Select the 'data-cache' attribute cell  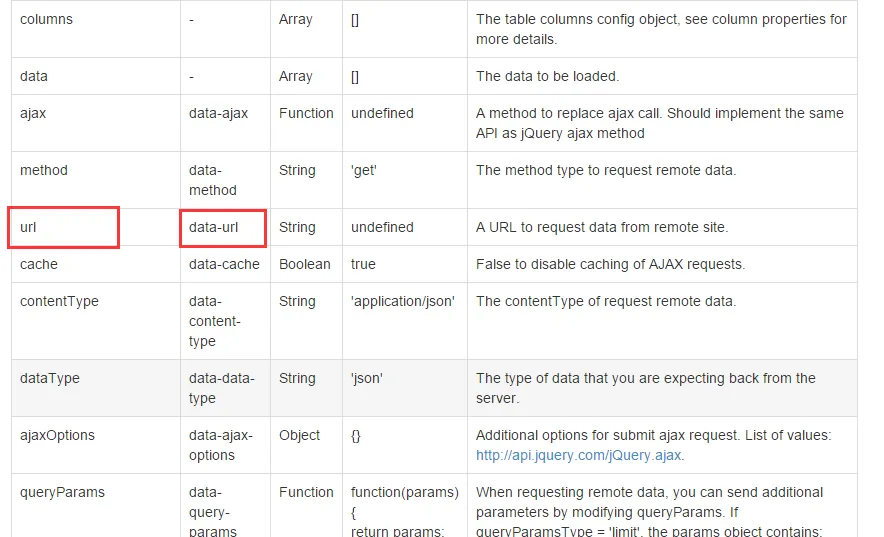pos(224,264)
